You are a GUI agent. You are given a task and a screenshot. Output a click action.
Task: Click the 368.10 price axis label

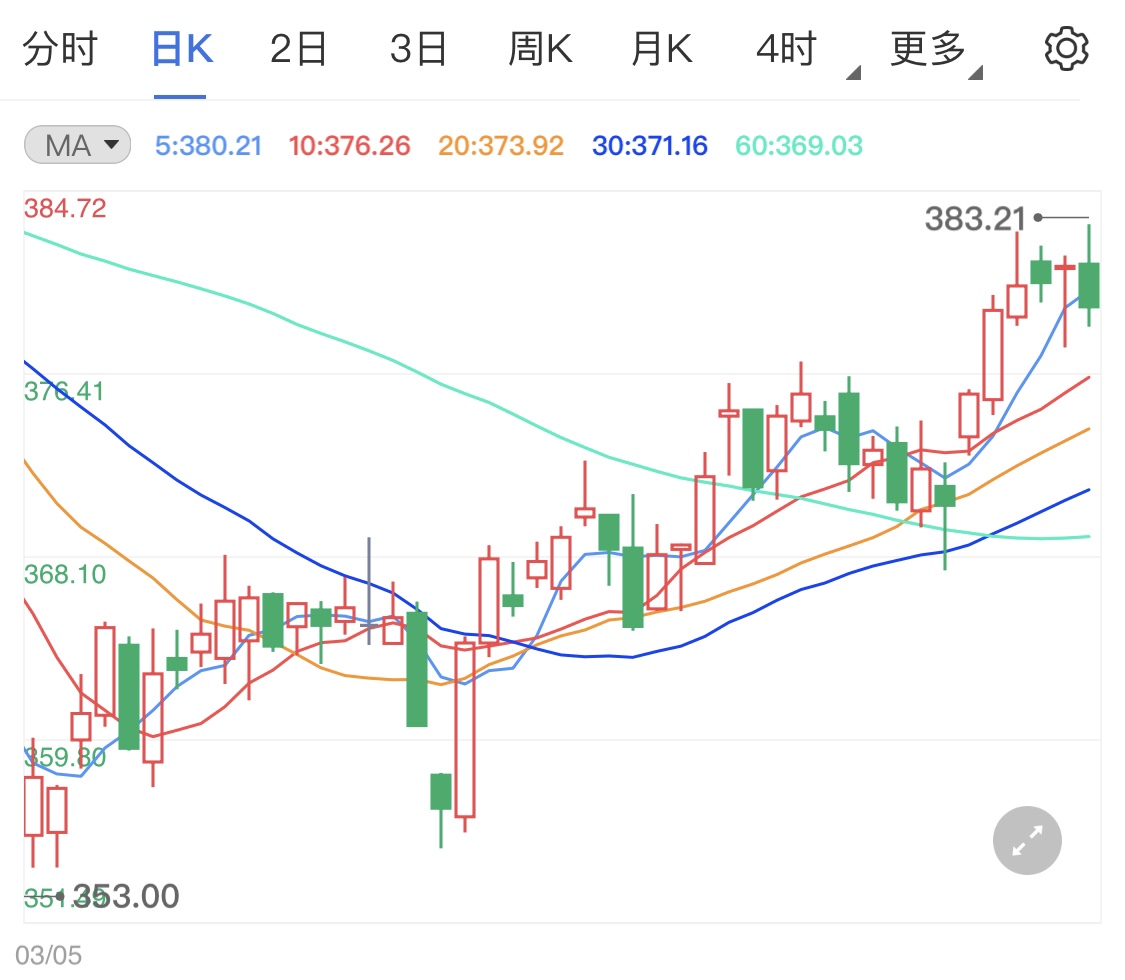tap(65, 575)
